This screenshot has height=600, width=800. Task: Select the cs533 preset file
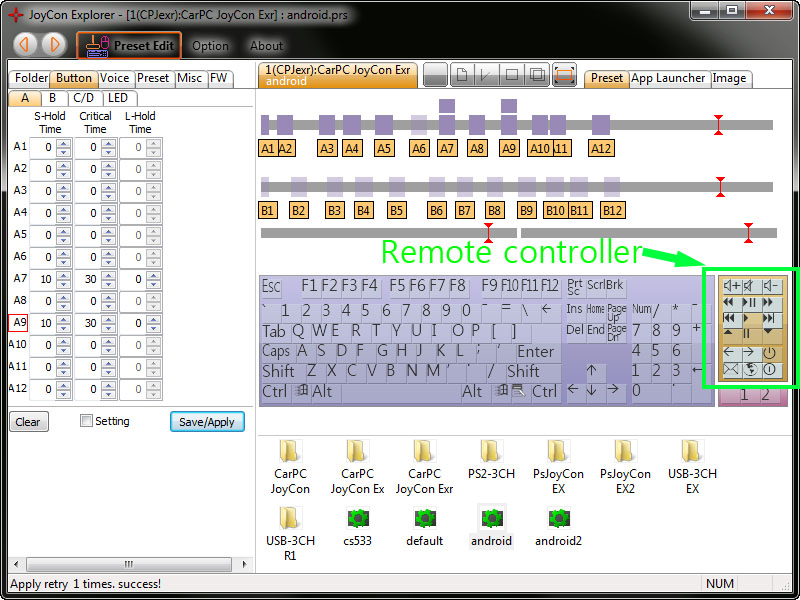coord(358,527)
